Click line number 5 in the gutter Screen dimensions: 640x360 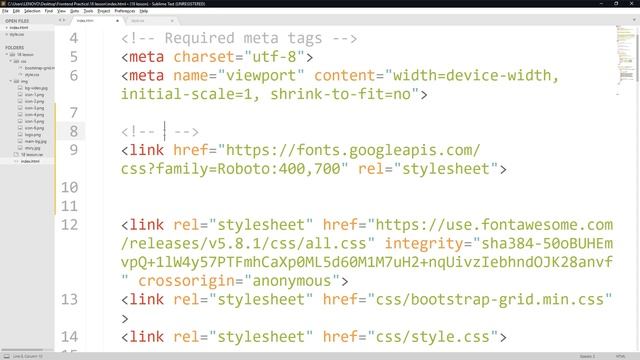pos(73,57)
